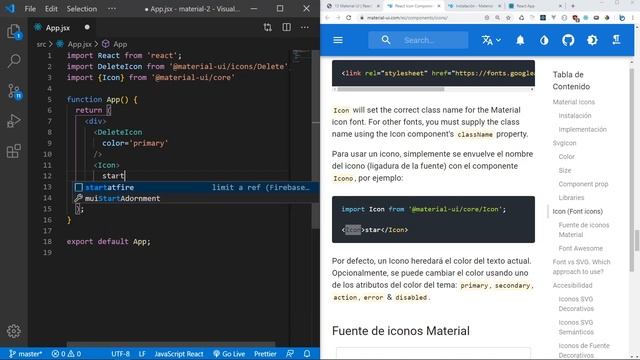The height and width of the screenshot is (360, 640).
Task: Open the Search view in activity bar
Action: 14,61
